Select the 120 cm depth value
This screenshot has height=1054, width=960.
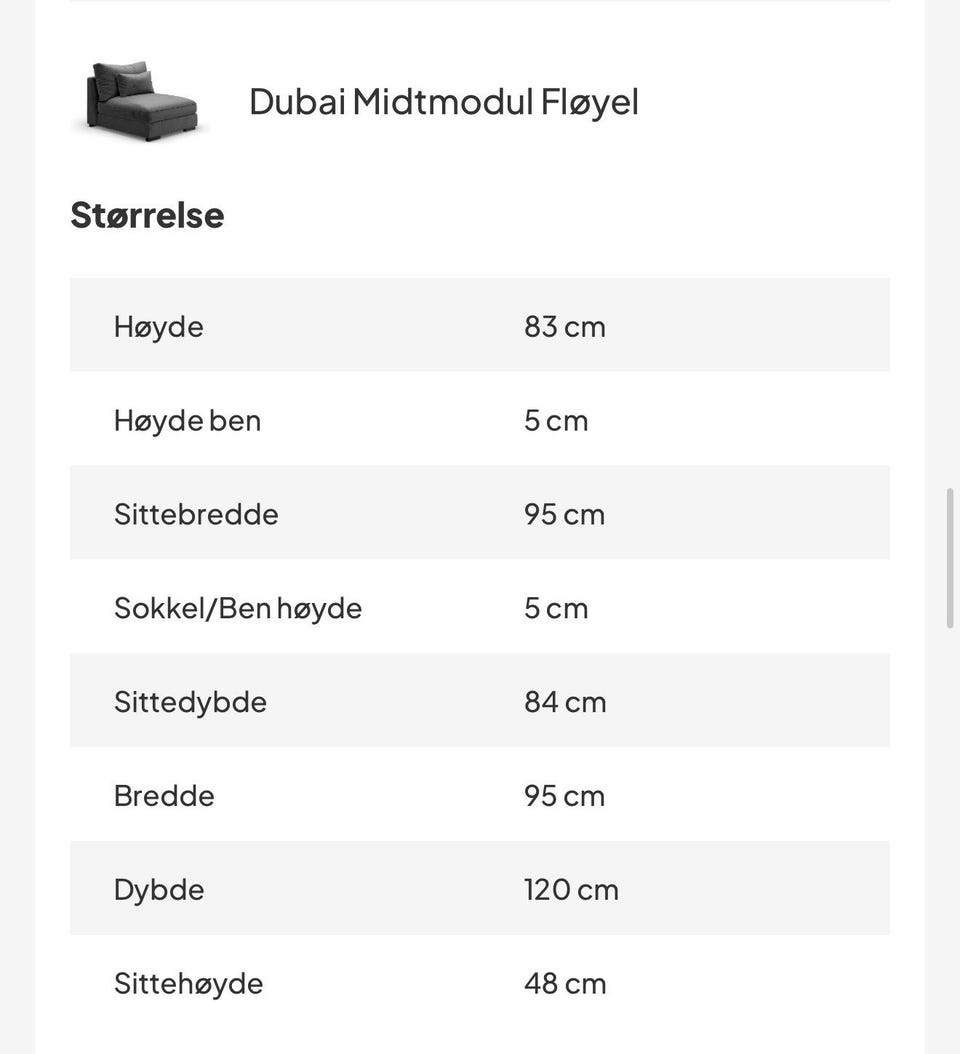[571, 889]
